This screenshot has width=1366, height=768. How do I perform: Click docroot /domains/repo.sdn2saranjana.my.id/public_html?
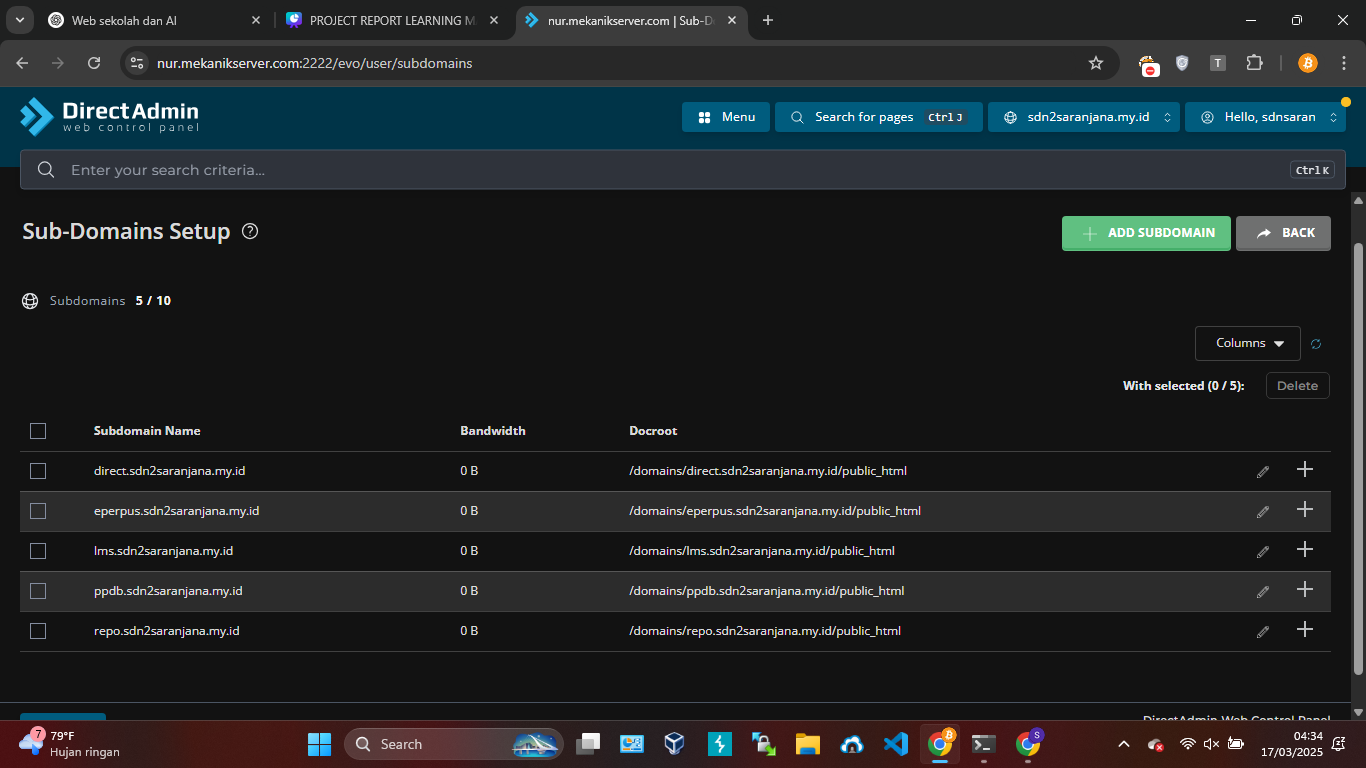click(x=765, y=631)
